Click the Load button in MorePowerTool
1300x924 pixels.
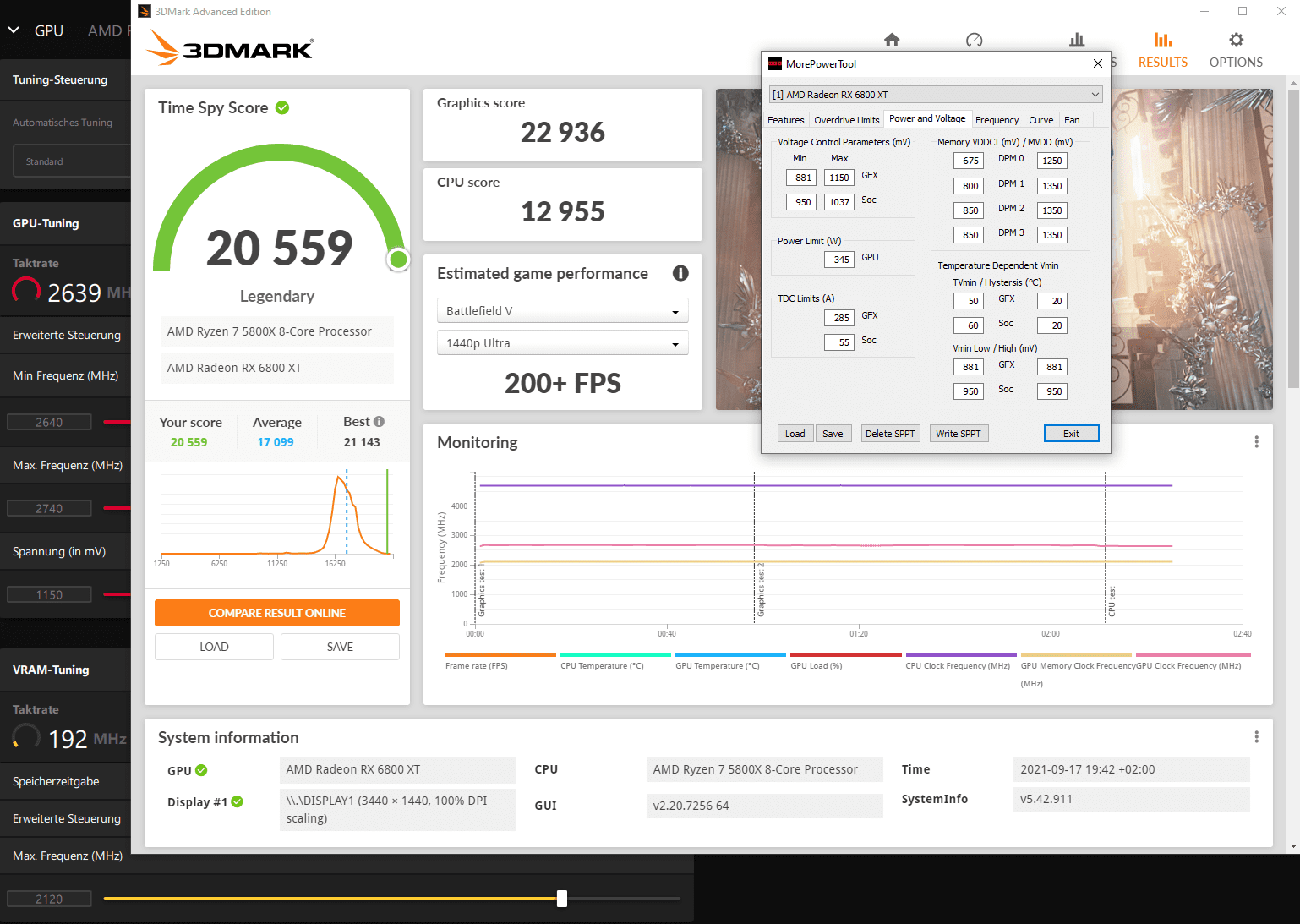pos(795,434)
